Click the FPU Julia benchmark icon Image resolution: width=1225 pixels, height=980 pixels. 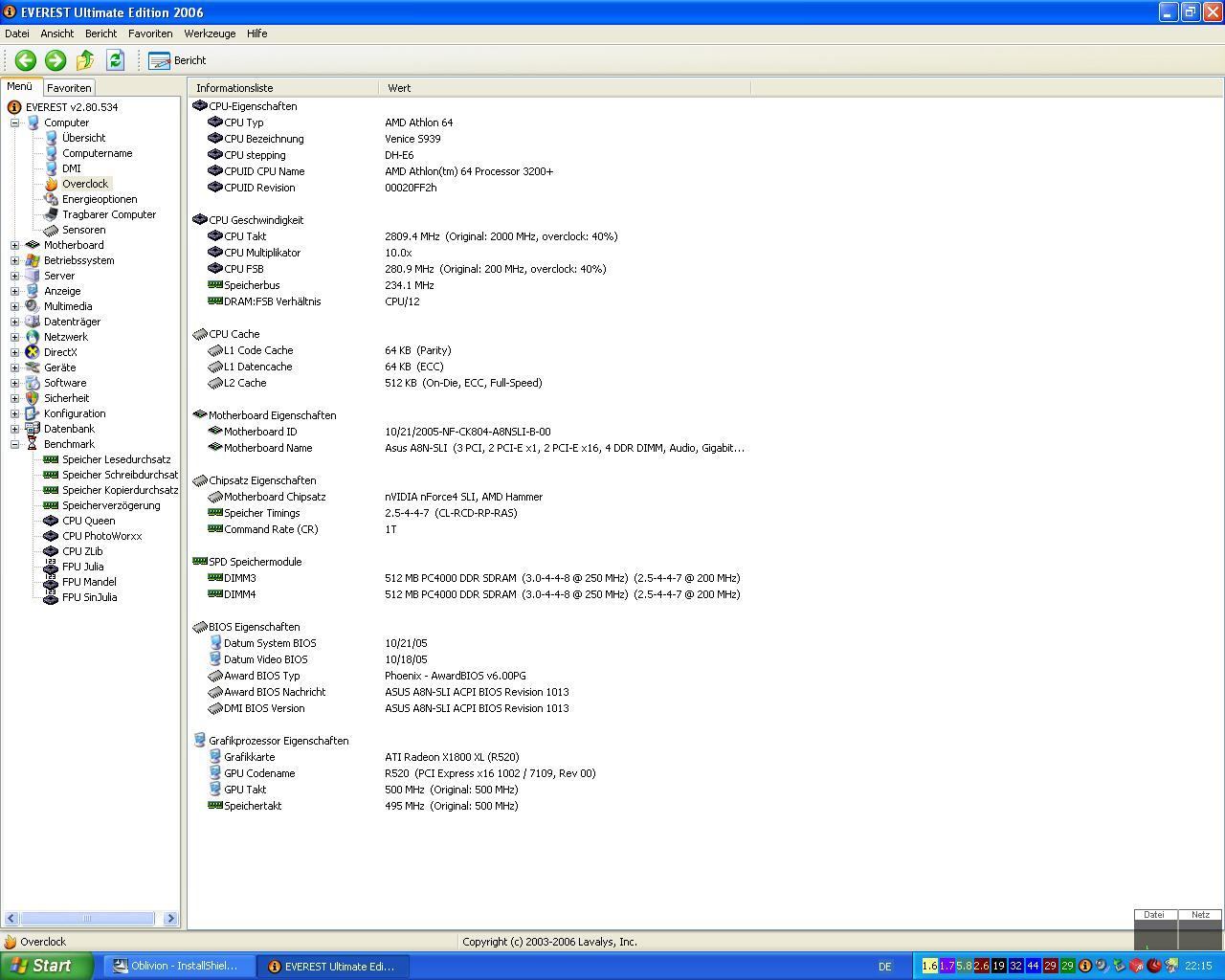click(x=51, y=567)
